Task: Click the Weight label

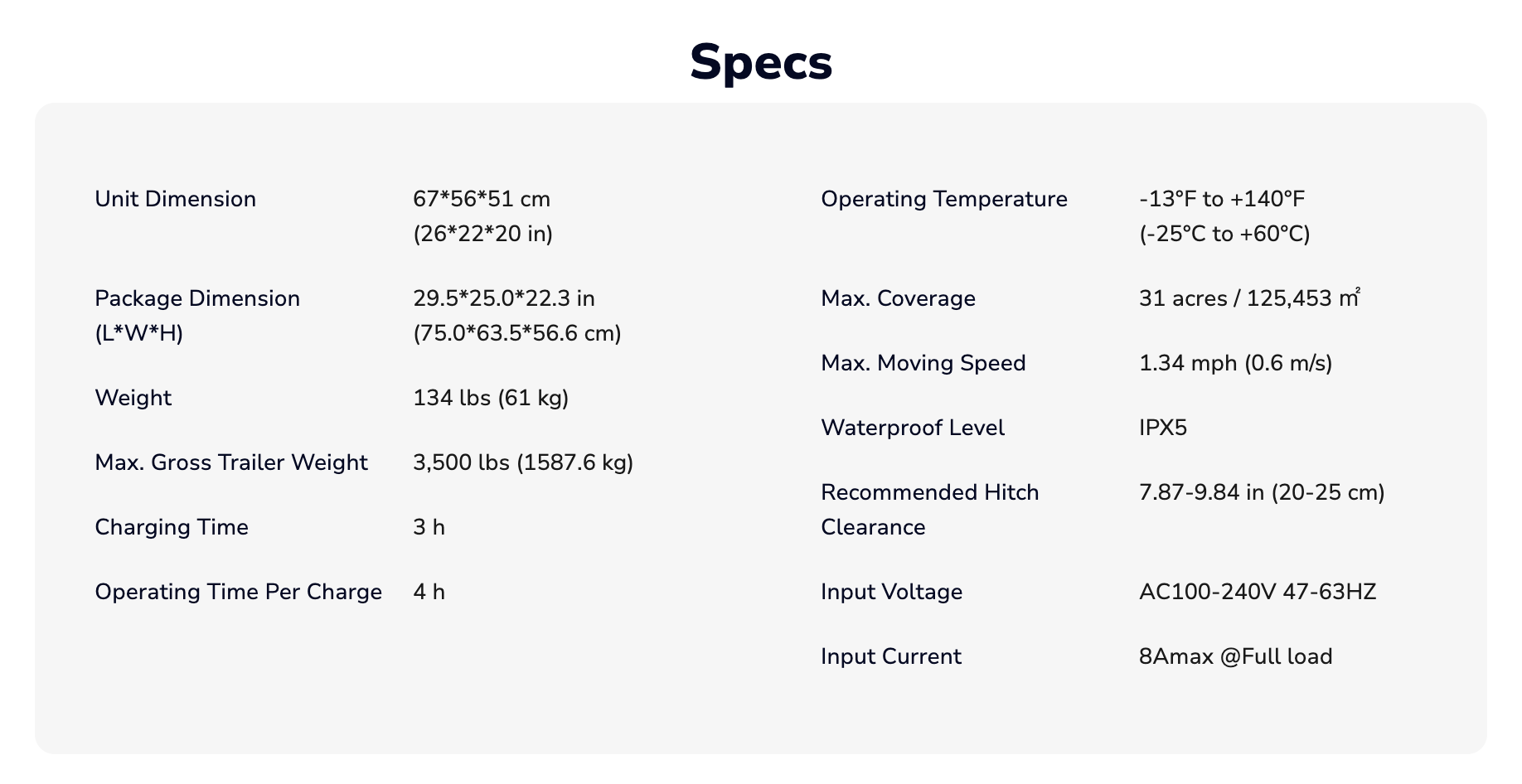Action: (x=133, y=398)
